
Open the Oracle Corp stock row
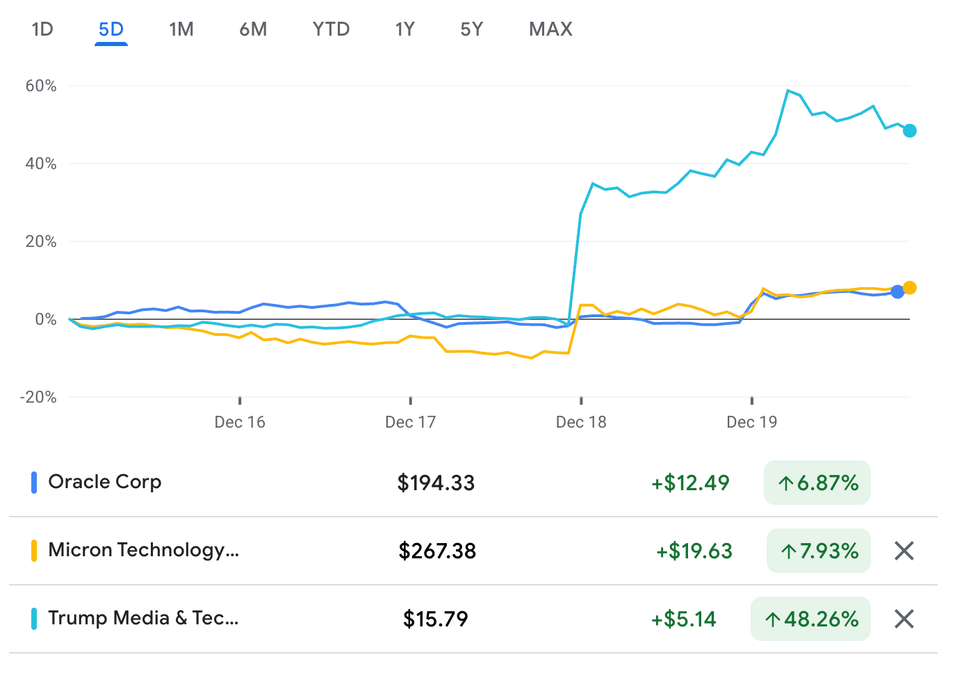click(x=105, y=482)
